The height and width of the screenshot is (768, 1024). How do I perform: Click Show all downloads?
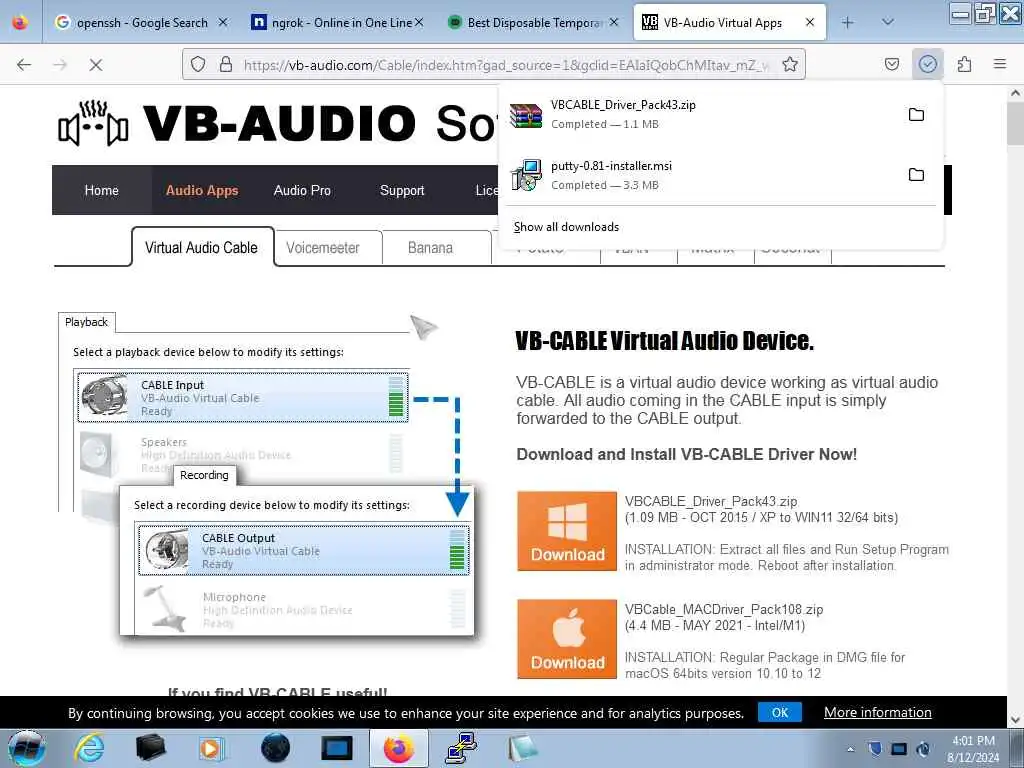pos(566,227)
